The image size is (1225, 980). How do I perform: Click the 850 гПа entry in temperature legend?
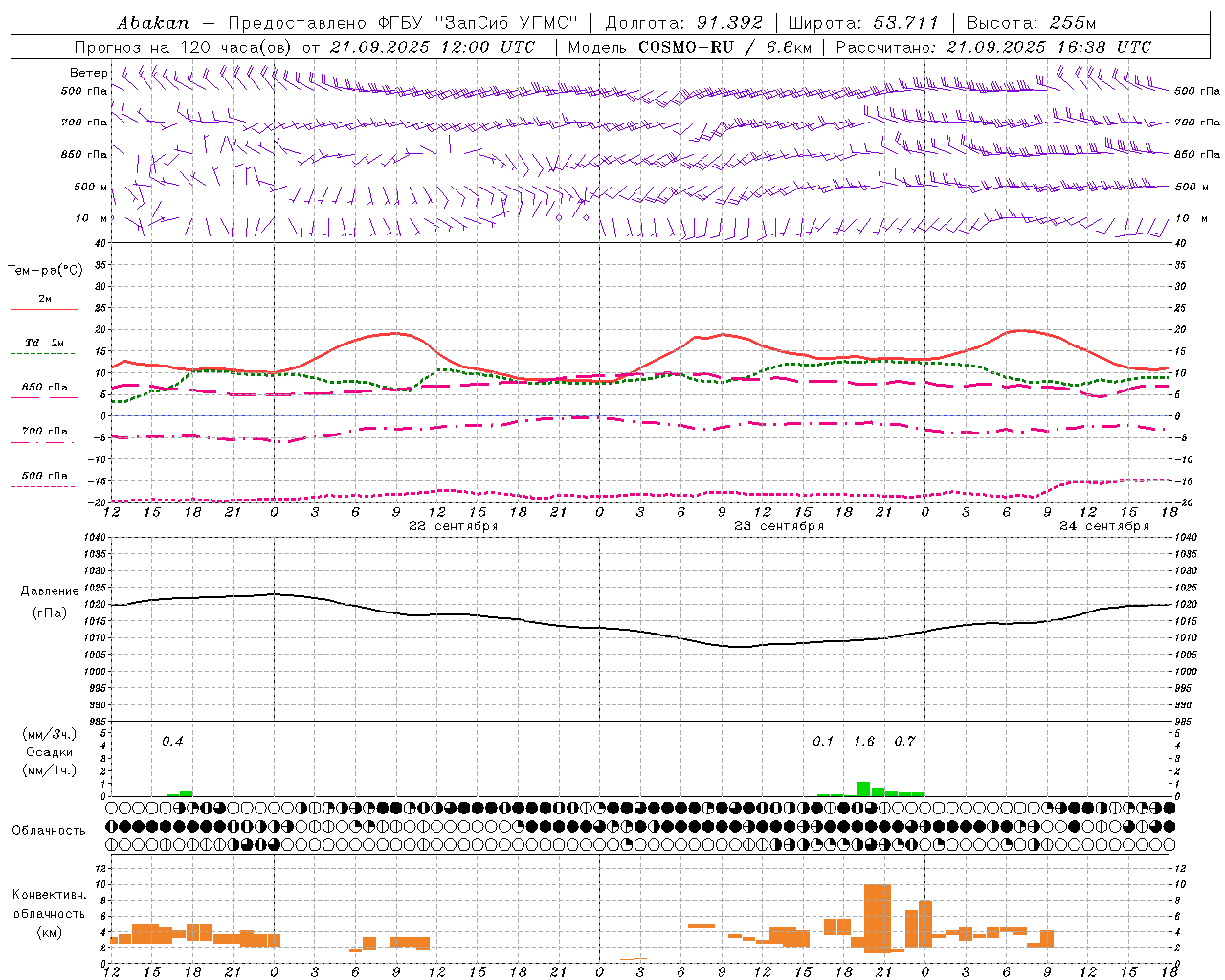coord(44,388)
